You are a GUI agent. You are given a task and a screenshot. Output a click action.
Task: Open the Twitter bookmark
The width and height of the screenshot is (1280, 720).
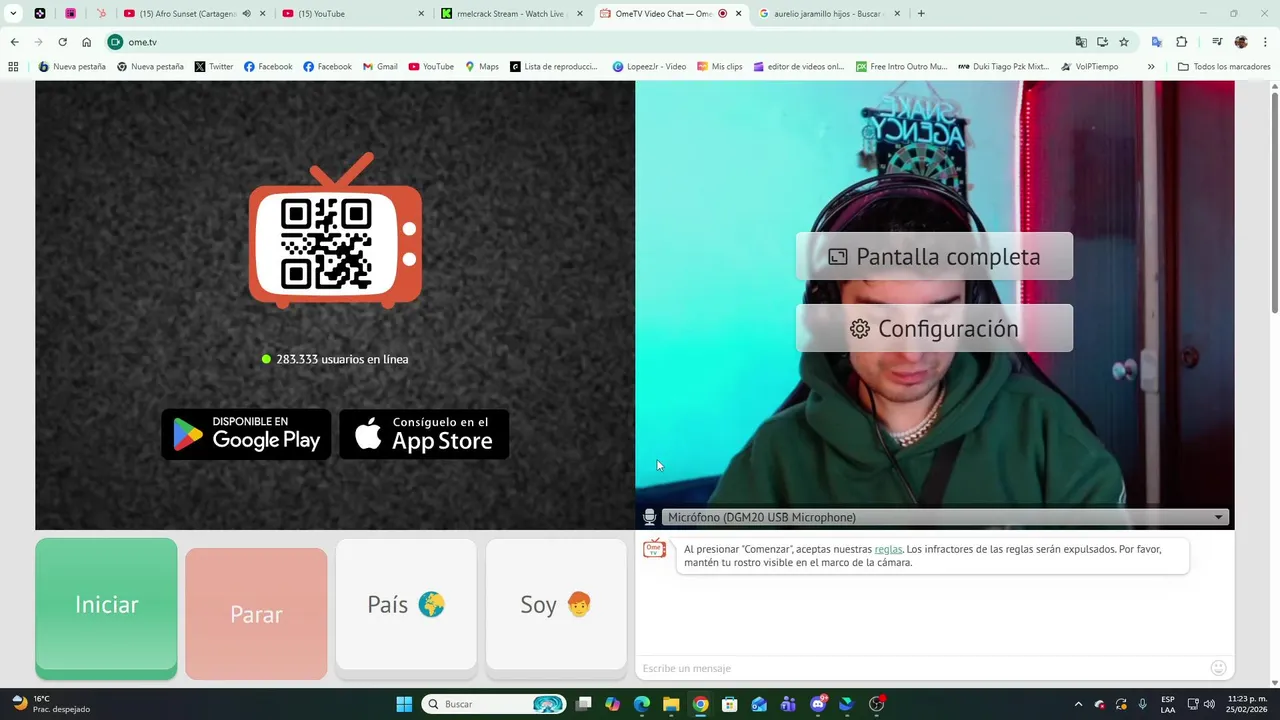(213, 67)
